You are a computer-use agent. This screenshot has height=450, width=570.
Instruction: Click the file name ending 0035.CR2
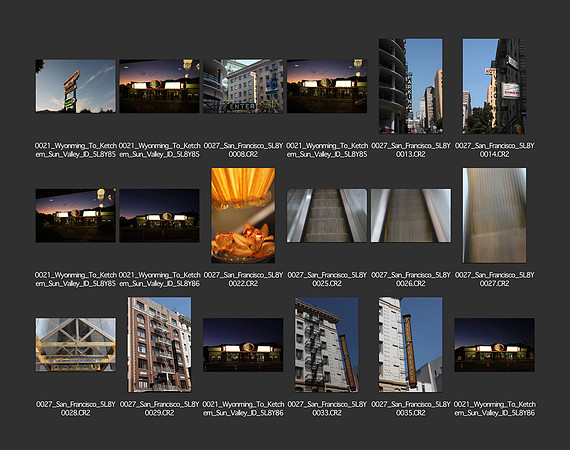411,409
